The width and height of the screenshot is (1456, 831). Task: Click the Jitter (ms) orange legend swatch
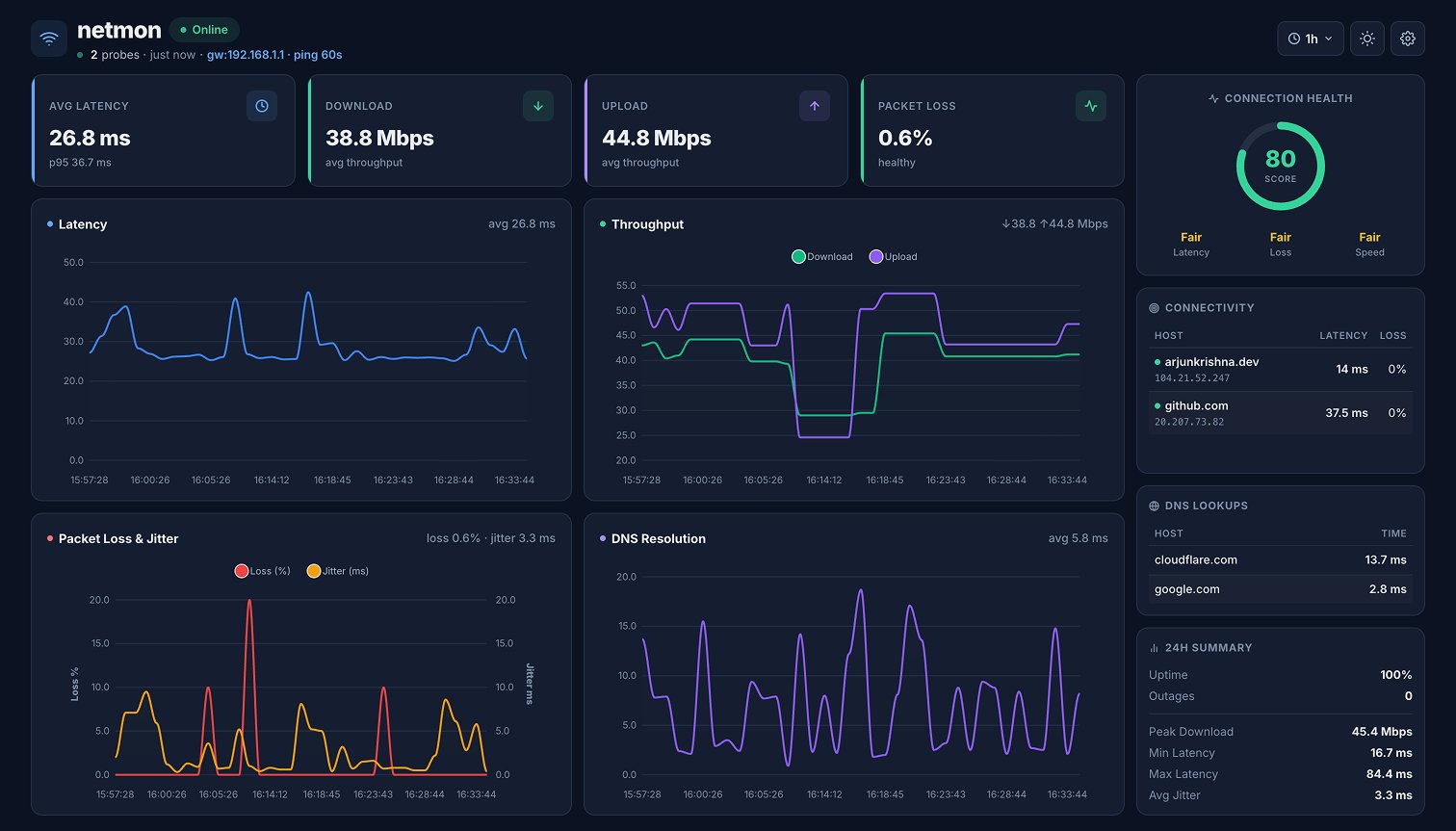[x=314, y=571]
